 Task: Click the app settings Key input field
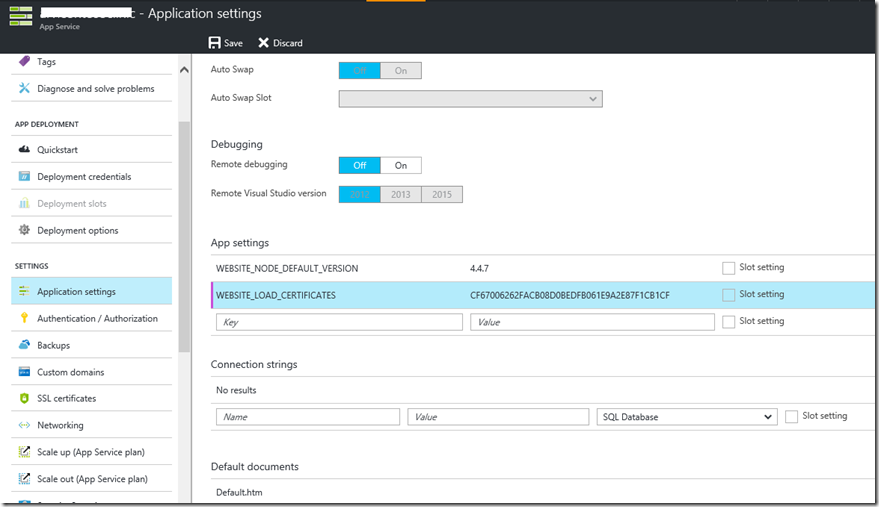point(339,323)
